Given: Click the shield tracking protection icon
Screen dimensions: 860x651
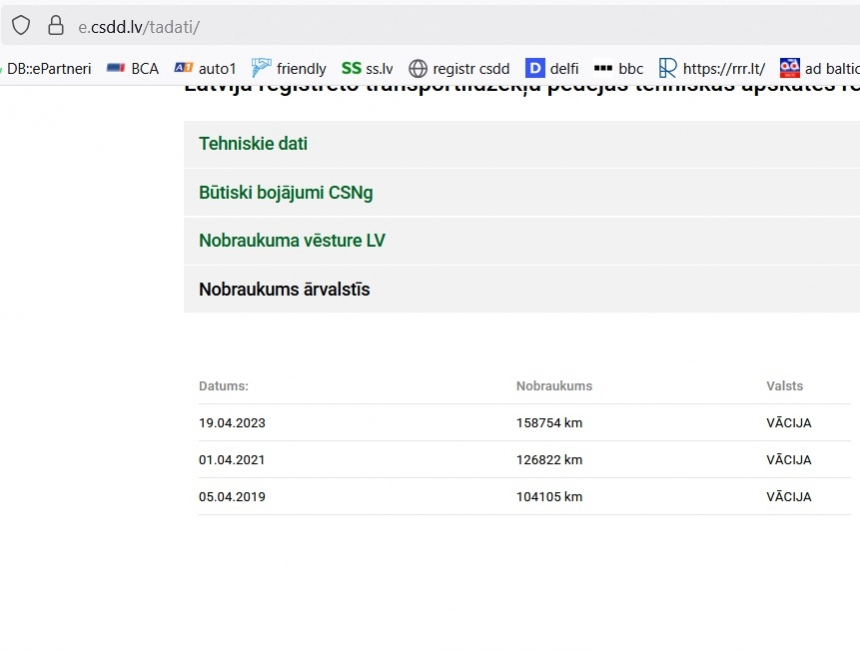Looking at the screenshot, I should [21, 25].
